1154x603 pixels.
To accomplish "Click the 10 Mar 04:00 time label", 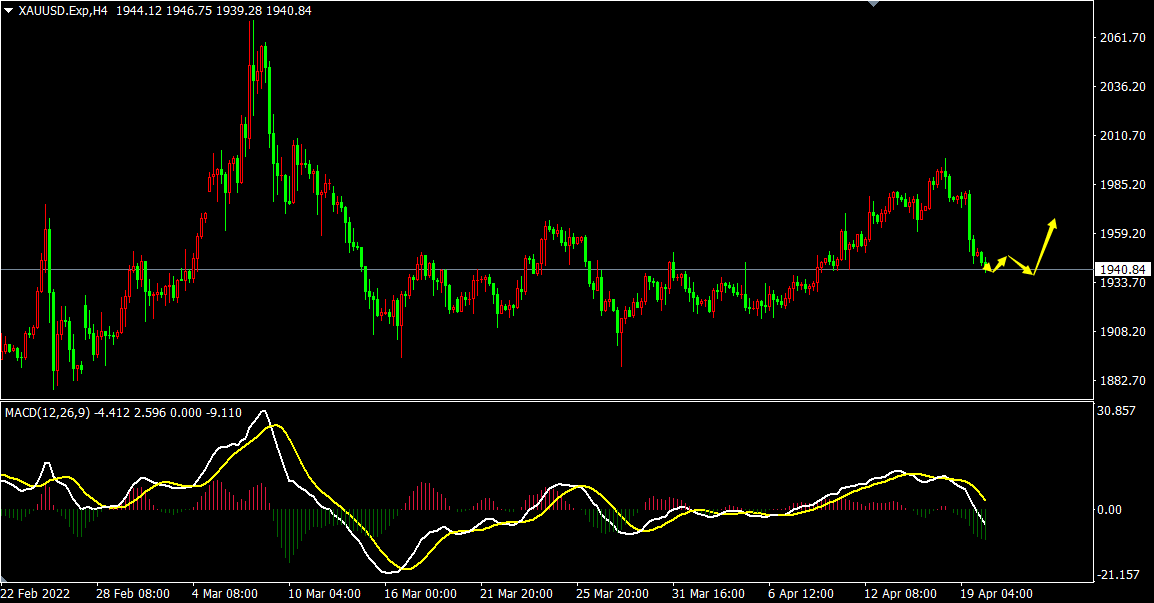I will 326,593.
